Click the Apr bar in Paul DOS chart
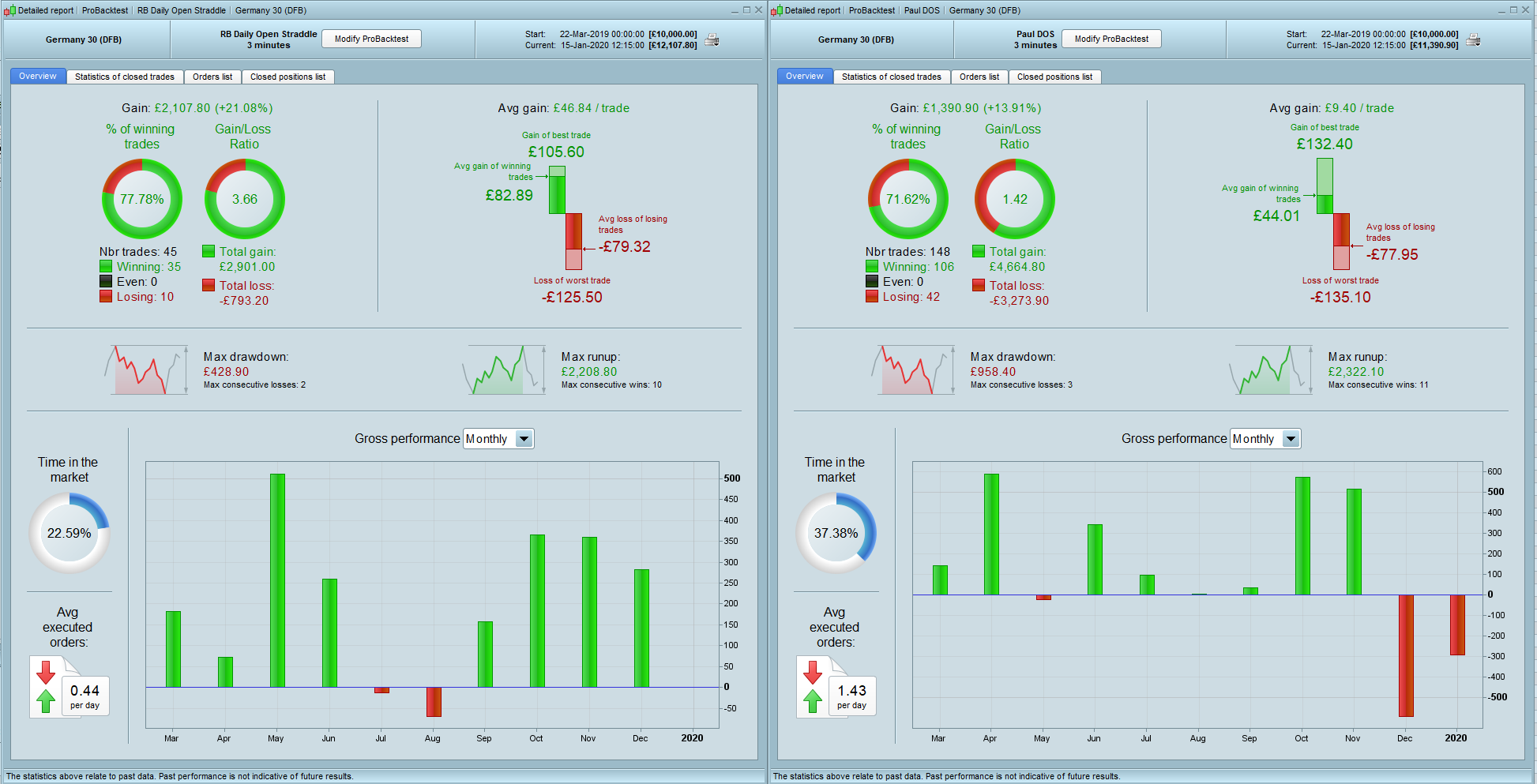This screenshot has height=784, width=1537. 991,535
